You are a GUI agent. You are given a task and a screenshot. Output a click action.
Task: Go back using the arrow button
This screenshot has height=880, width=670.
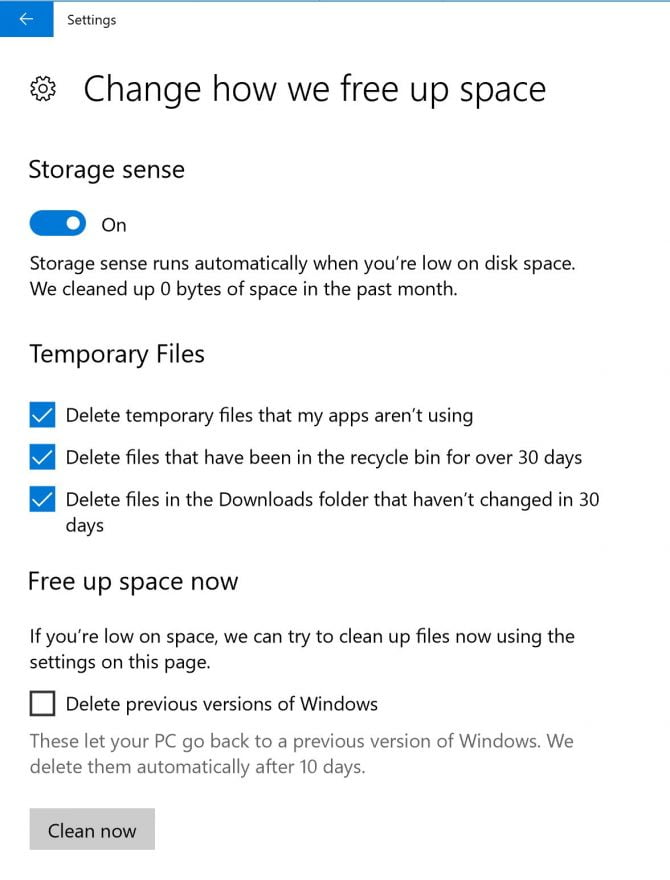click(x=26, y=19)
